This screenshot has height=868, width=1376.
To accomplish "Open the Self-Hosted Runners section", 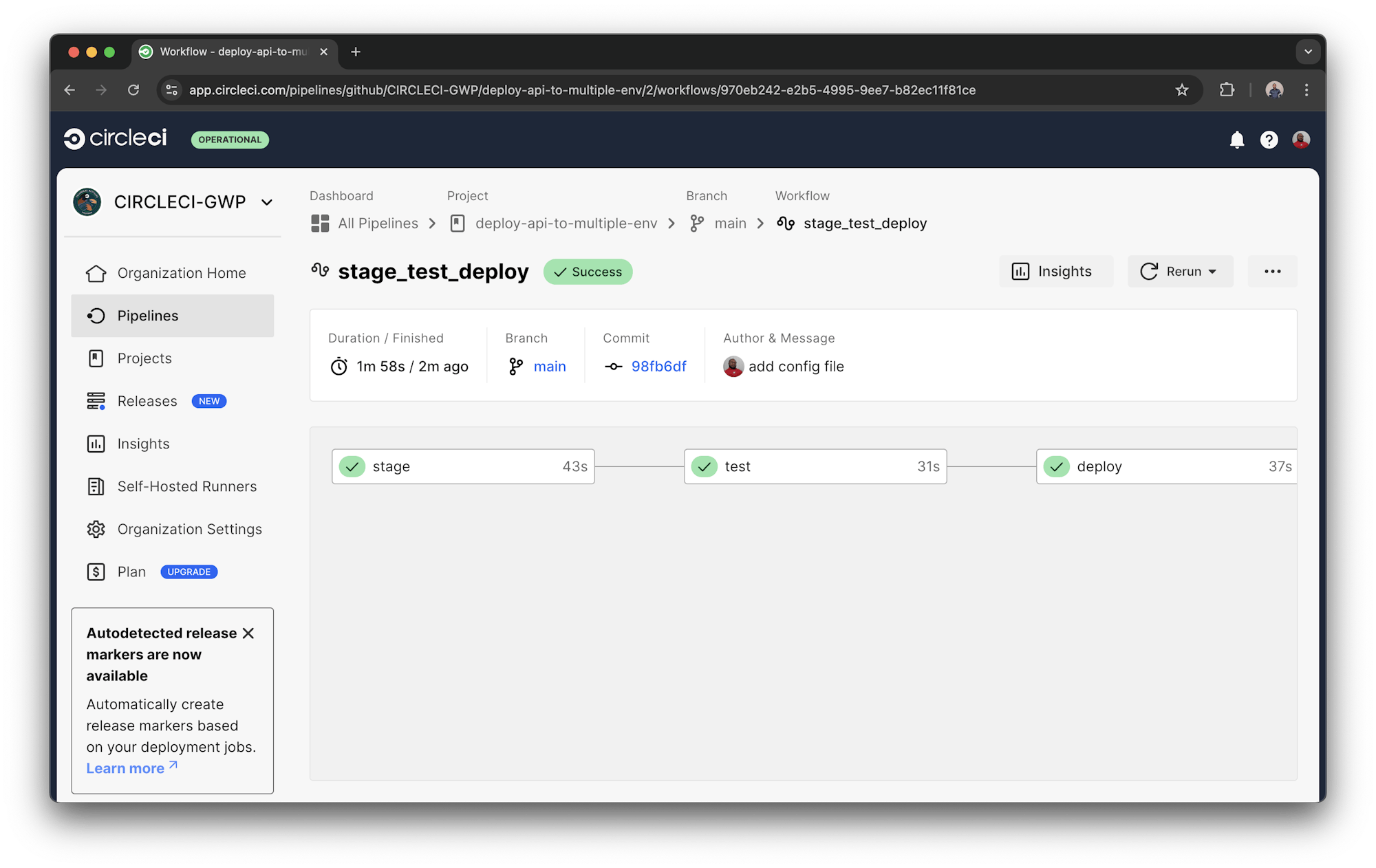I will [x=186, y=486].
